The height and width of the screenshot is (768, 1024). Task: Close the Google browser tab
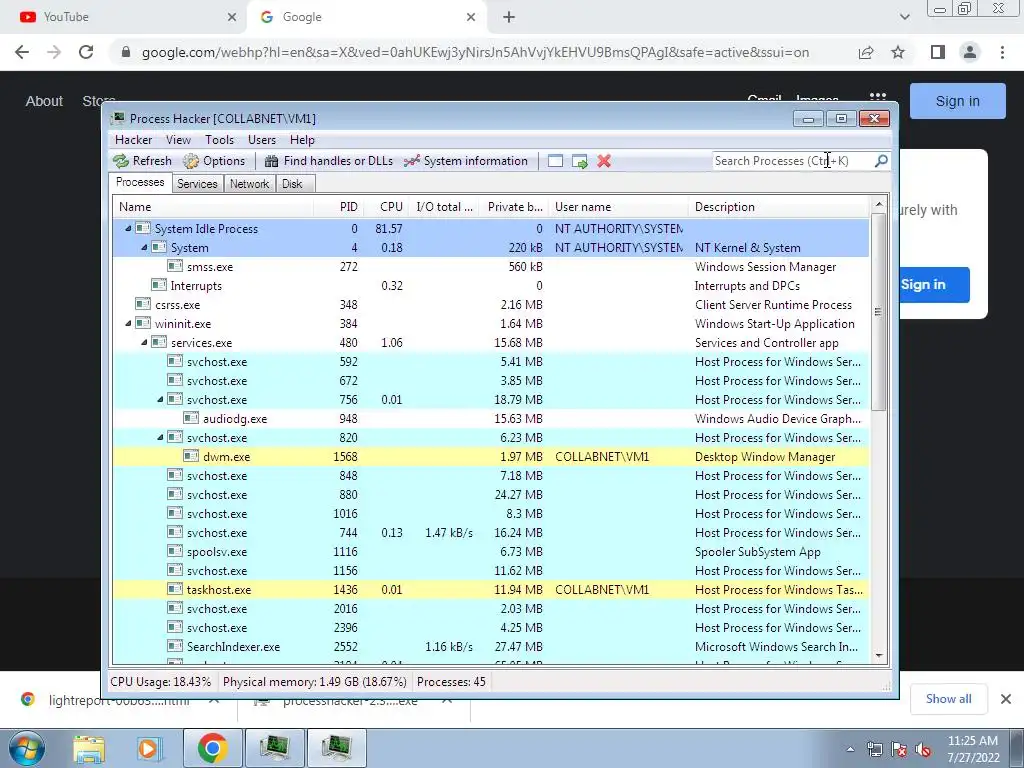(471, 17)
